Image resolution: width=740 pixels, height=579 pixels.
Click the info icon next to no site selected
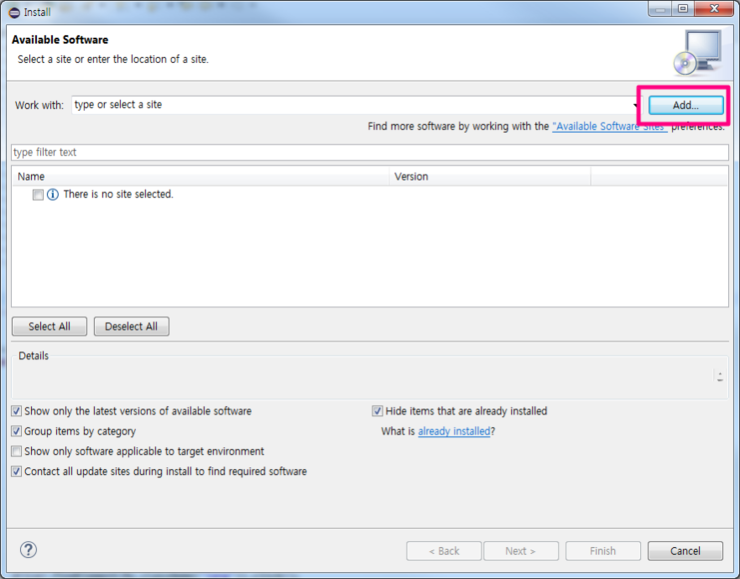tap(53, 194)
